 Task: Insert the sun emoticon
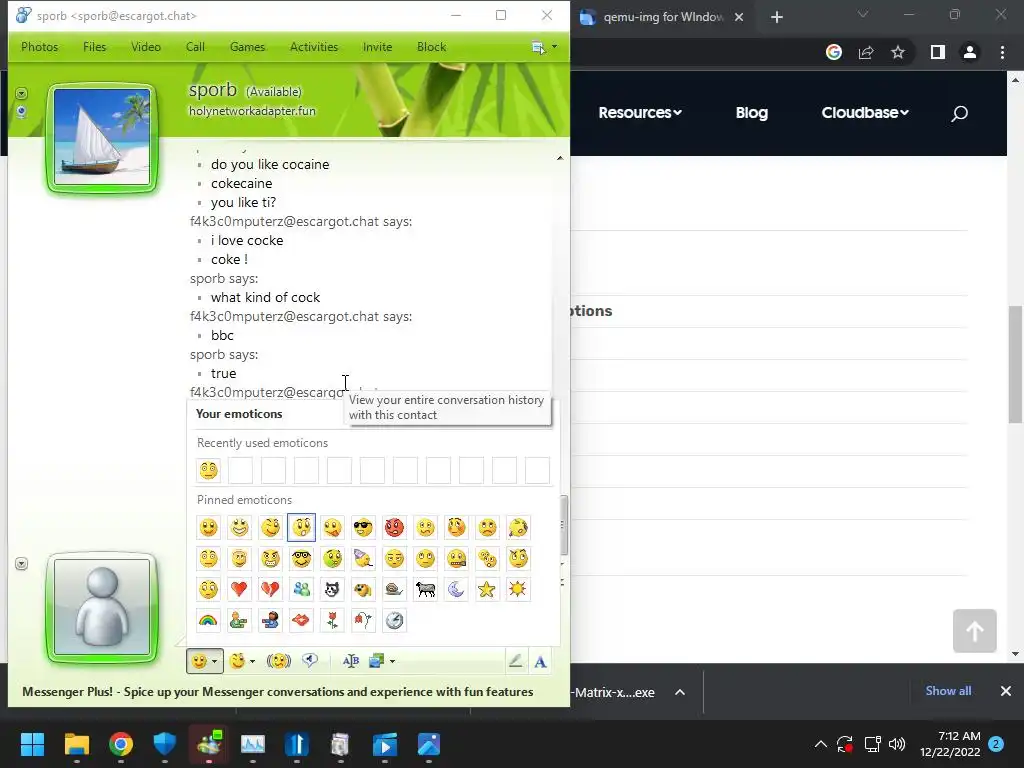point(518,589)
